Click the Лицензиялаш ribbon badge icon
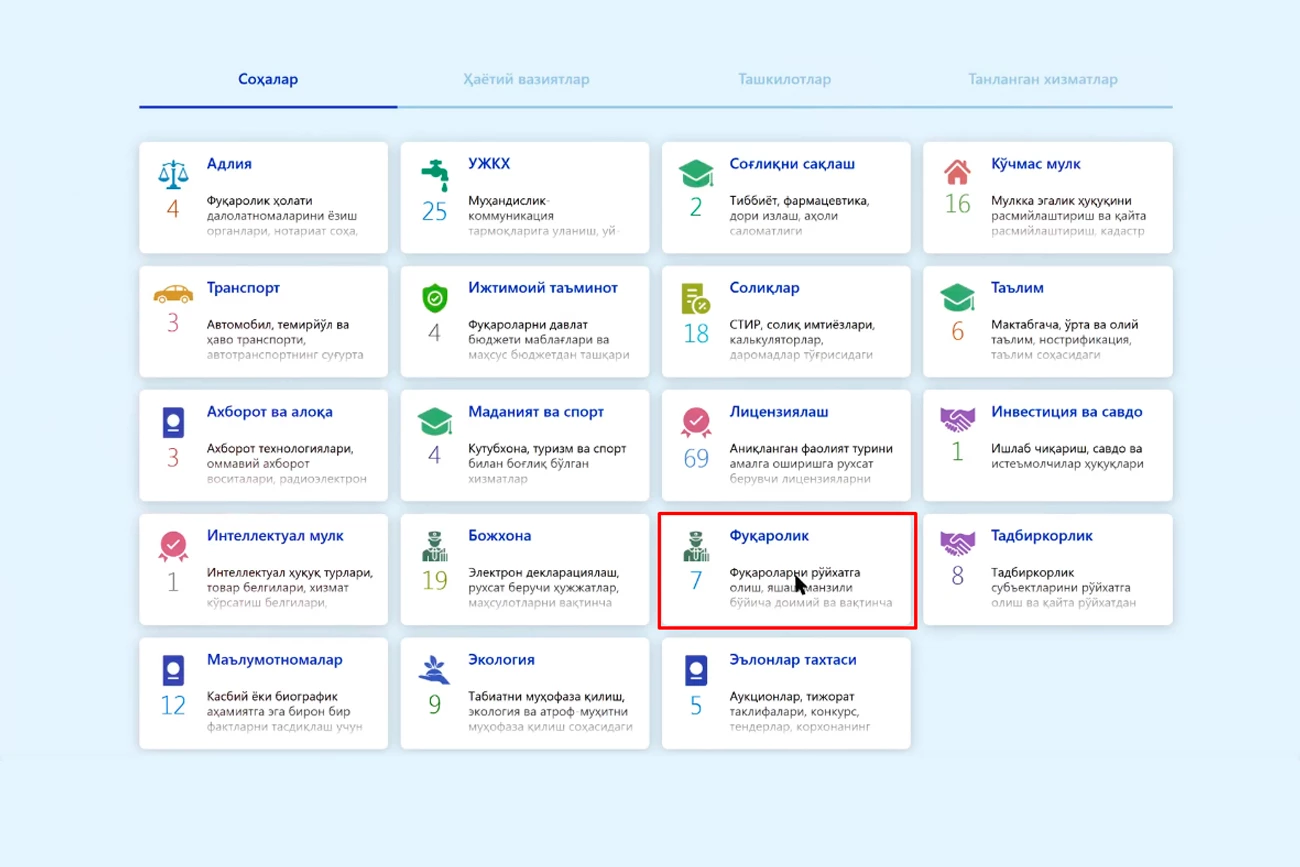Image resolution: width=1300 pixels, height=867 pixels. click(x=696, y=422)
